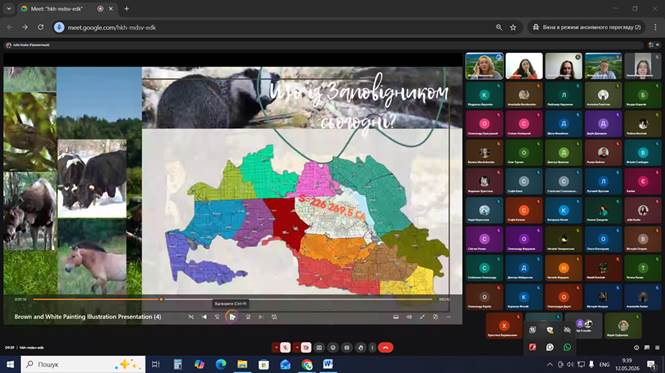Open Microsoft Word from the taskbar
Viewport: 665px width, 373px height.
[328, 365]
